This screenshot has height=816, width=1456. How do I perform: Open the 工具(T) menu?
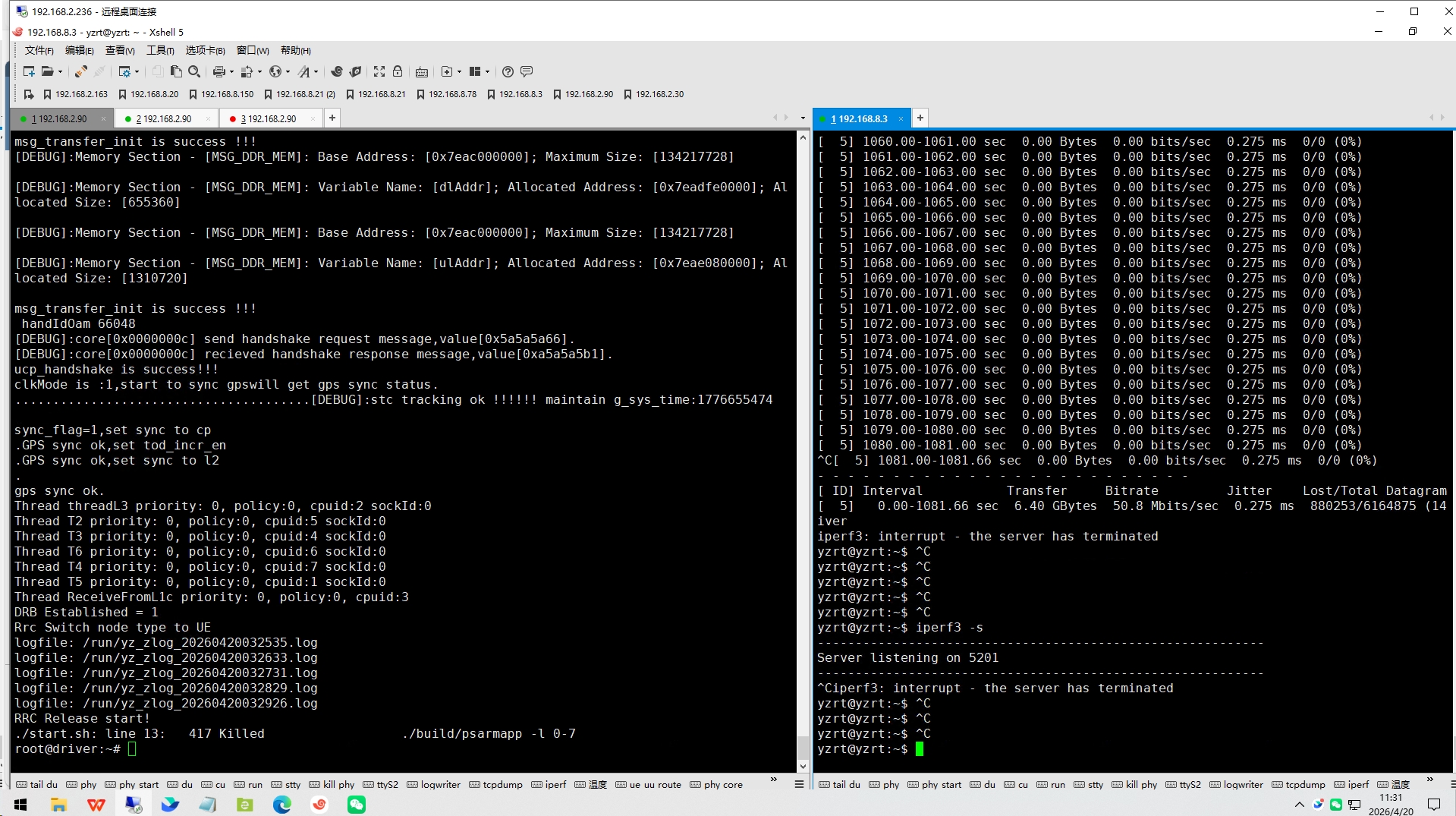tap(160, 50)
